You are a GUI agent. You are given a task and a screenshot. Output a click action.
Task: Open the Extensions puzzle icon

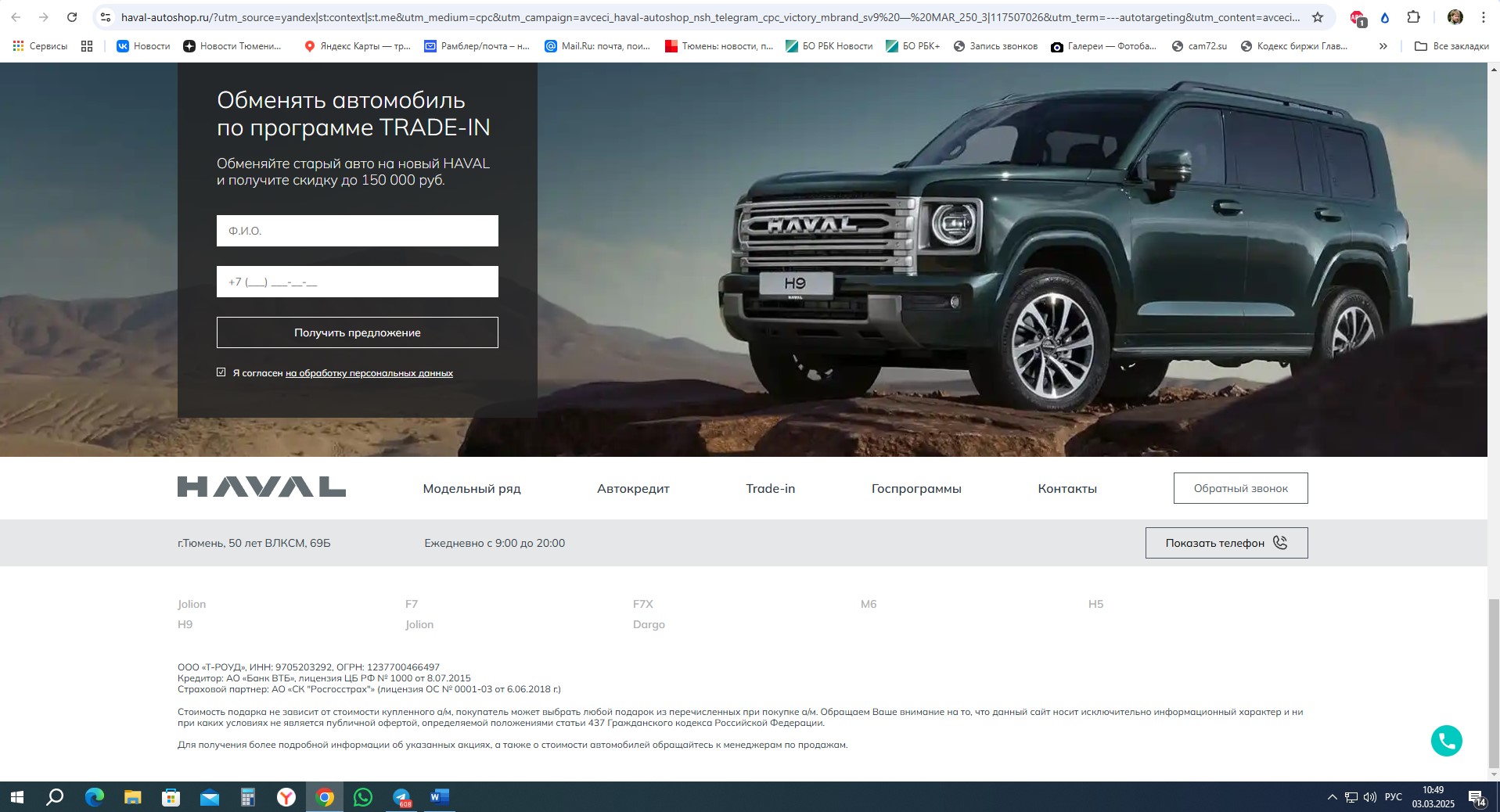tap(1413, 17)
